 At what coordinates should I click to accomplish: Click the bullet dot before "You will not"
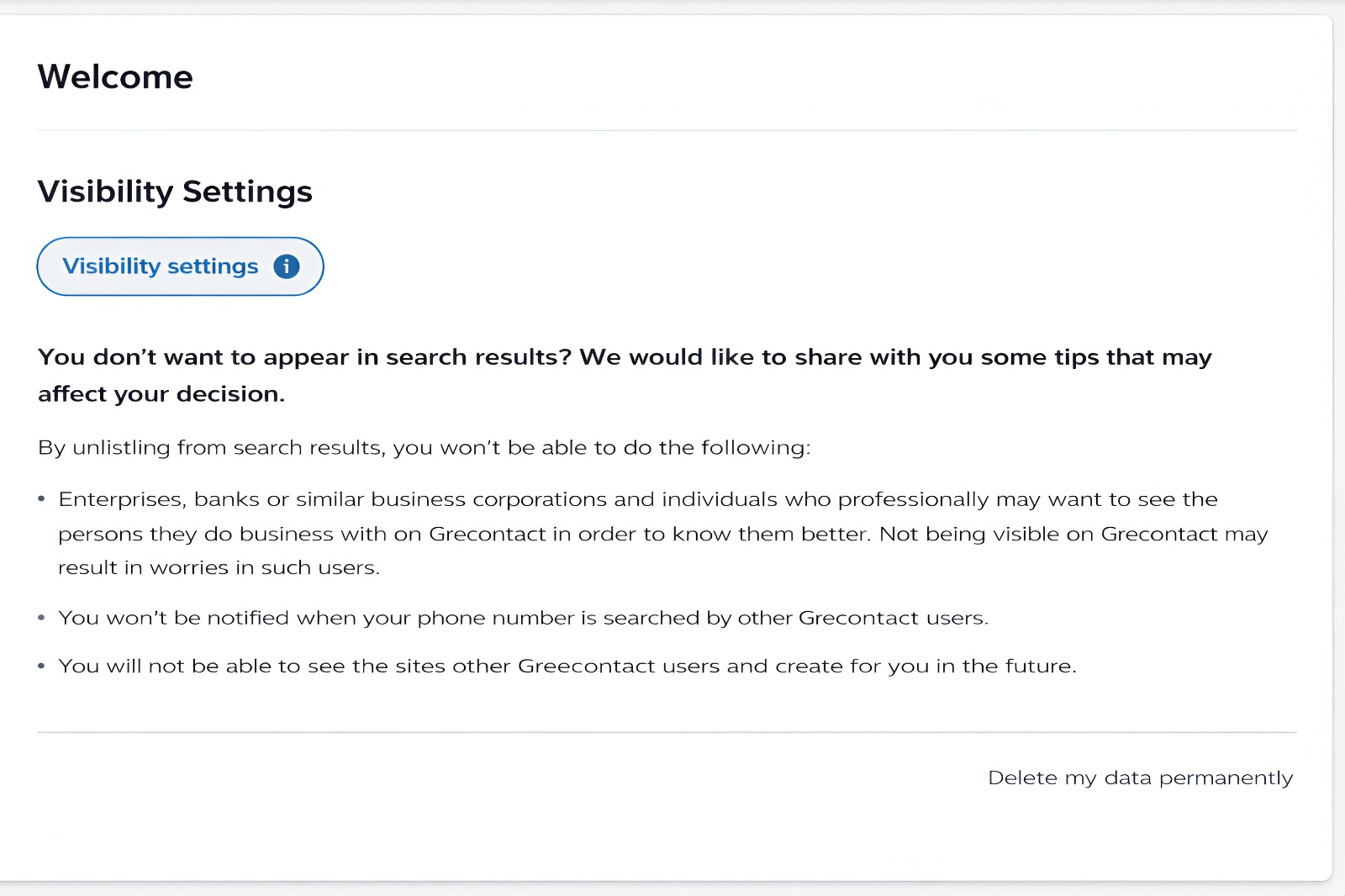(x=41, y=666)
